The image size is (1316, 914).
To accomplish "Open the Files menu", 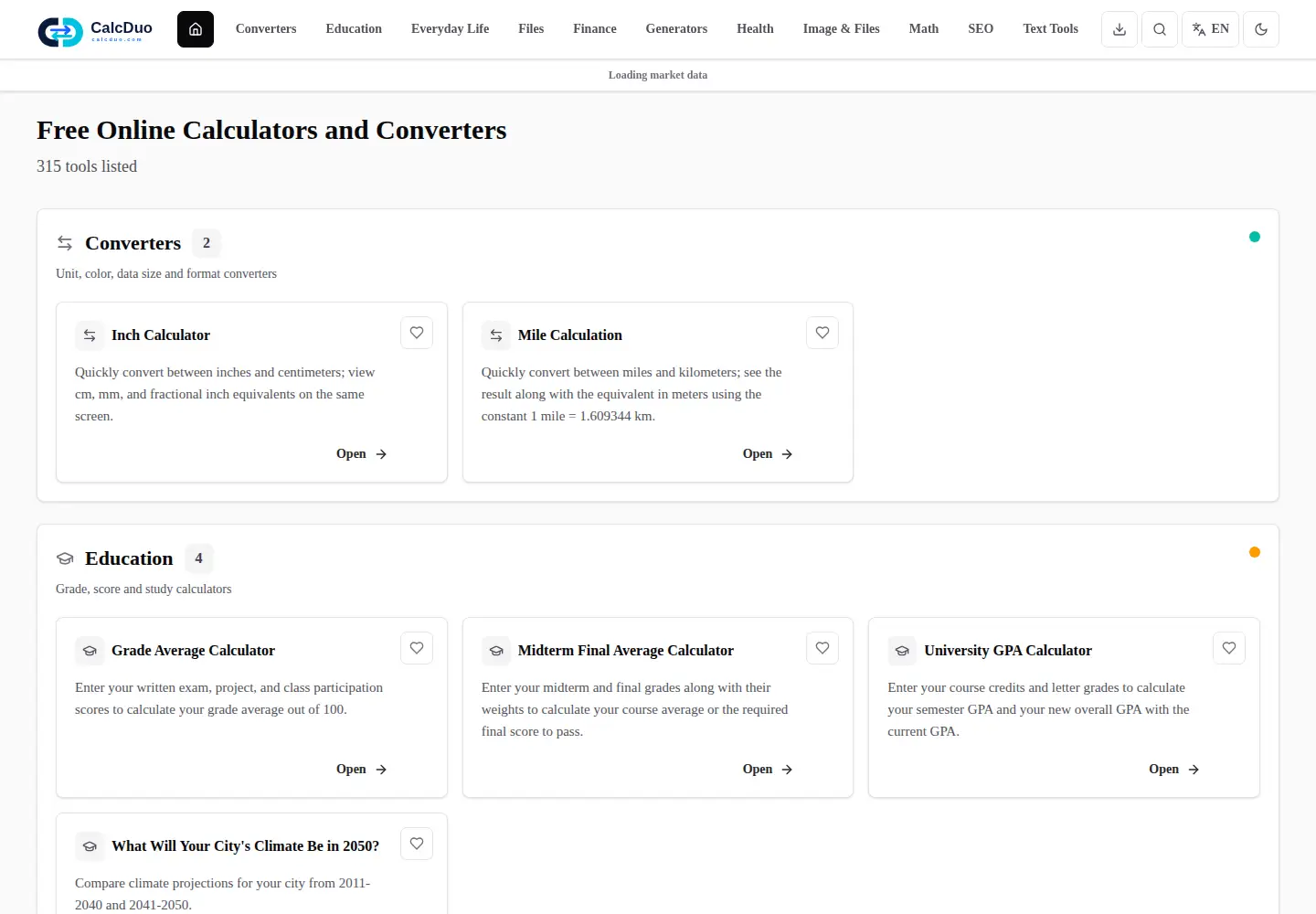I will coord(531,29).
